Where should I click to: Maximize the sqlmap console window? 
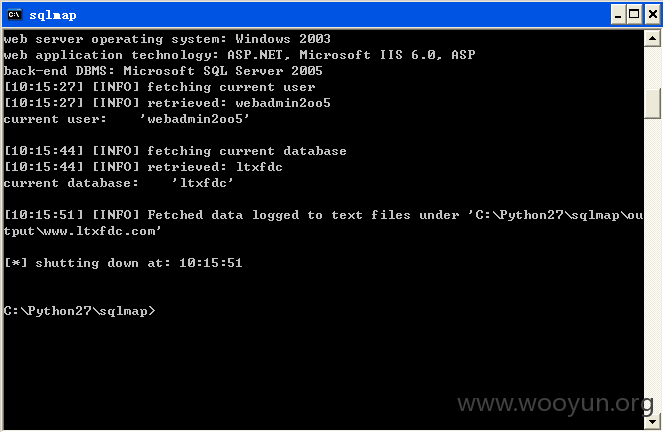[x=634, y=15]
